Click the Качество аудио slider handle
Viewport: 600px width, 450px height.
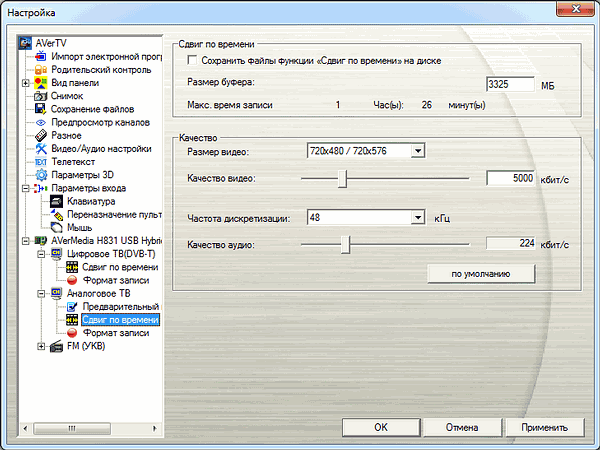[x=346, y=245]
